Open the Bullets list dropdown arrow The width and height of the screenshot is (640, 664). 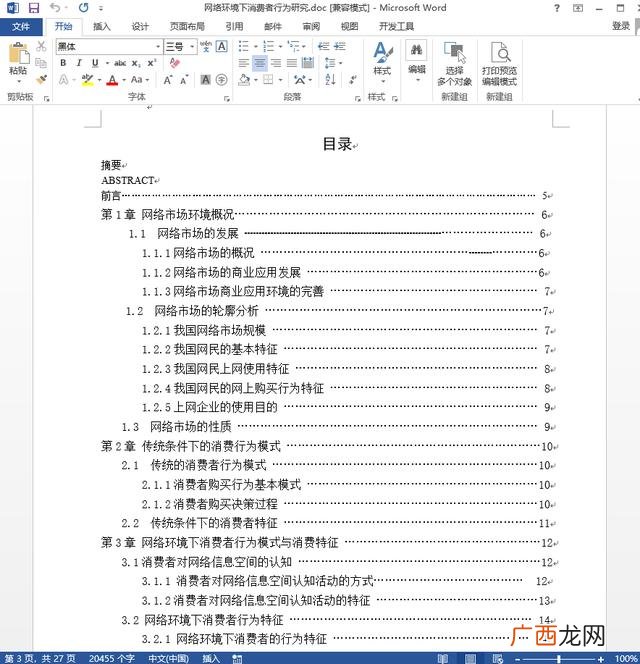256,47
